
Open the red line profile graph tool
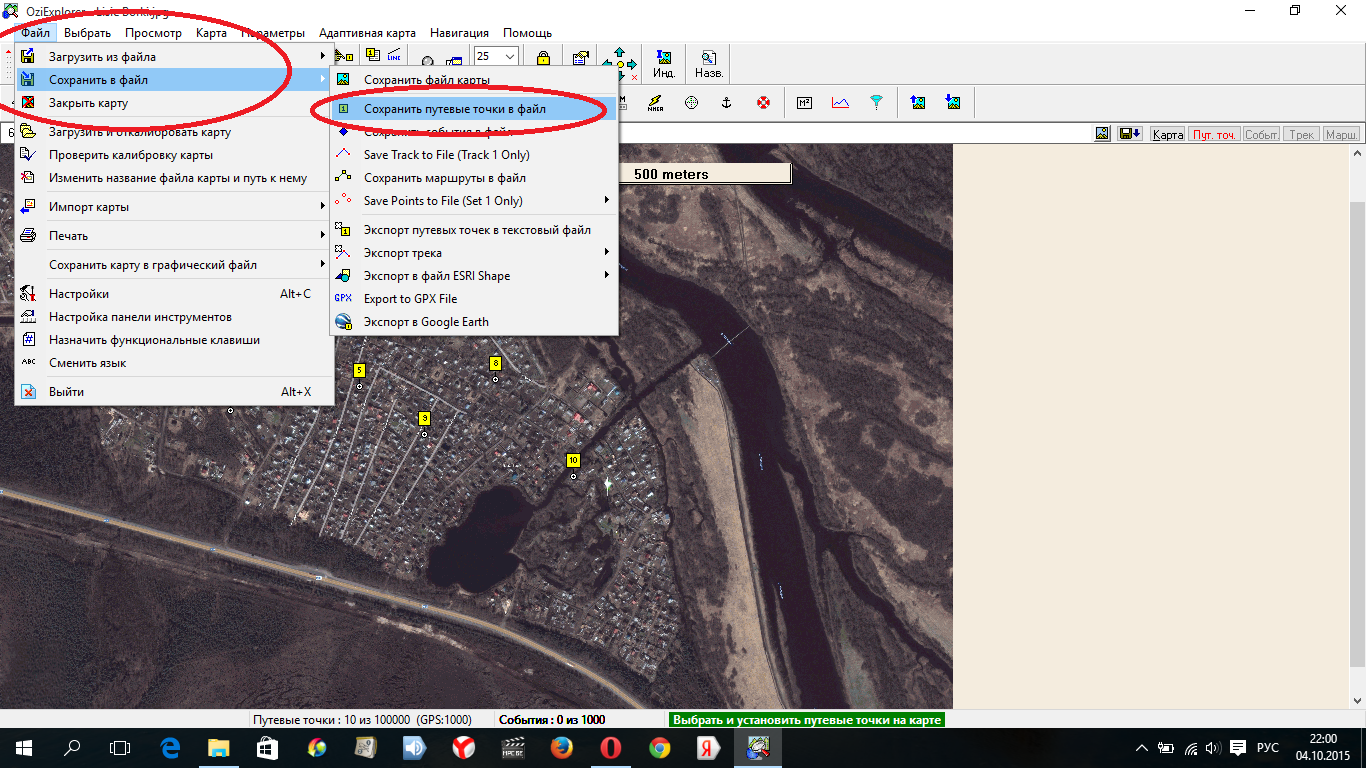point(840,102)
